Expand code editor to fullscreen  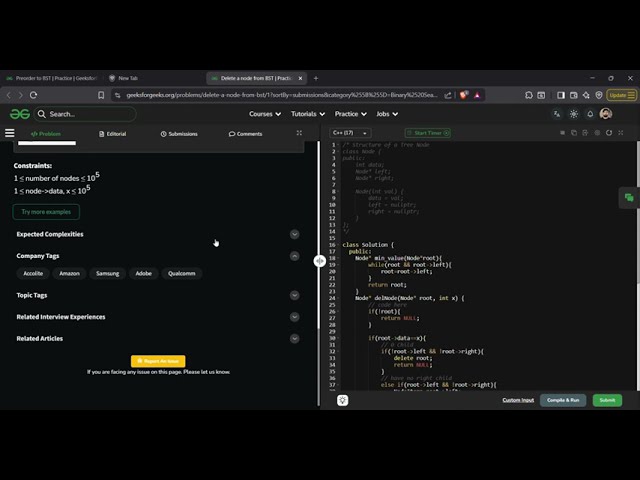[621, 133]
